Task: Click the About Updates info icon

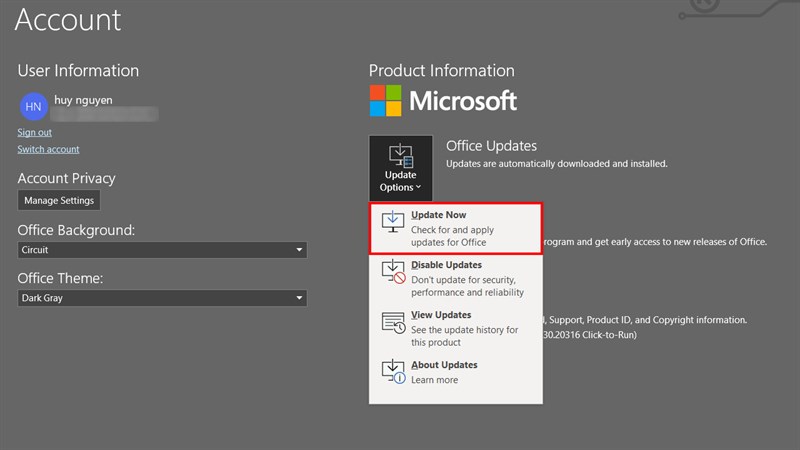Action: pos(393,371)
